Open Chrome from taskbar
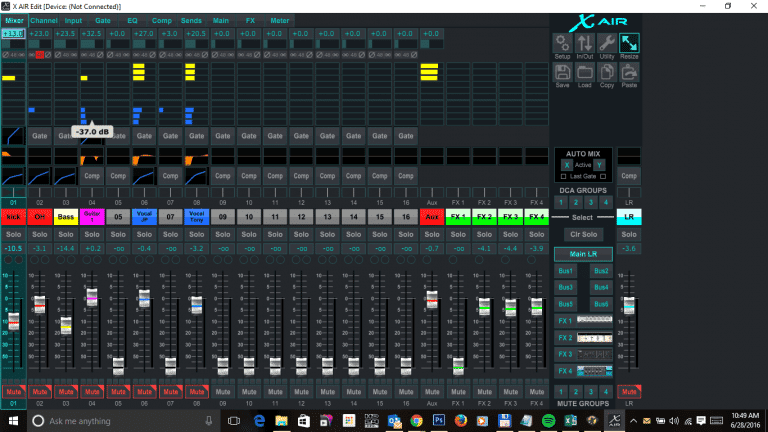Screen dimensions: 768x432 [x=416, y=421]
